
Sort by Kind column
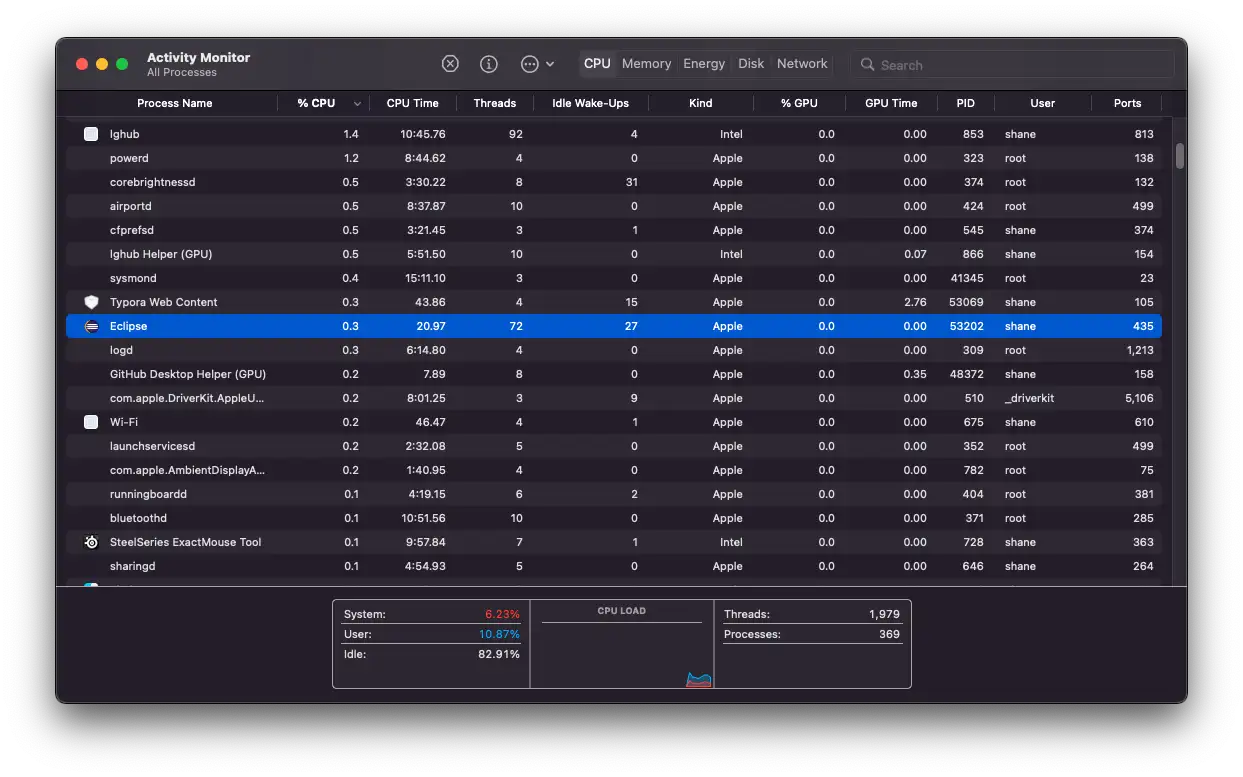pos(701,103)
